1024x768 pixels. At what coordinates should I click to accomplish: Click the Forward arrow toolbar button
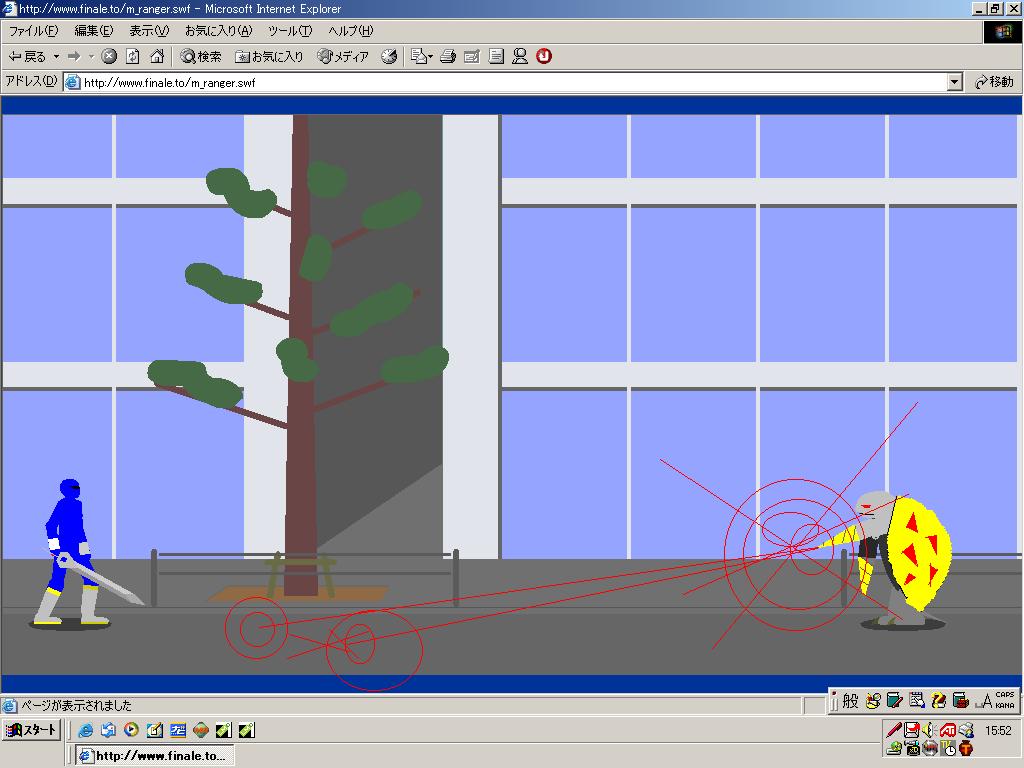pyautogui.click(x=74, y=57)
